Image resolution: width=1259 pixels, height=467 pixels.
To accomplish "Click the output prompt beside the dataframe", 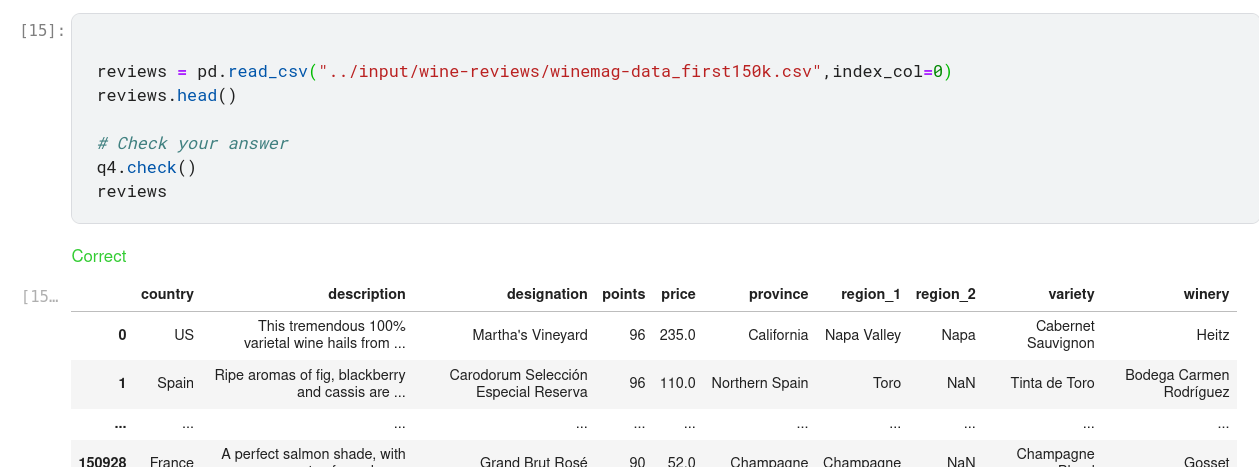I will pyautogui.click(x=40, y=296).
